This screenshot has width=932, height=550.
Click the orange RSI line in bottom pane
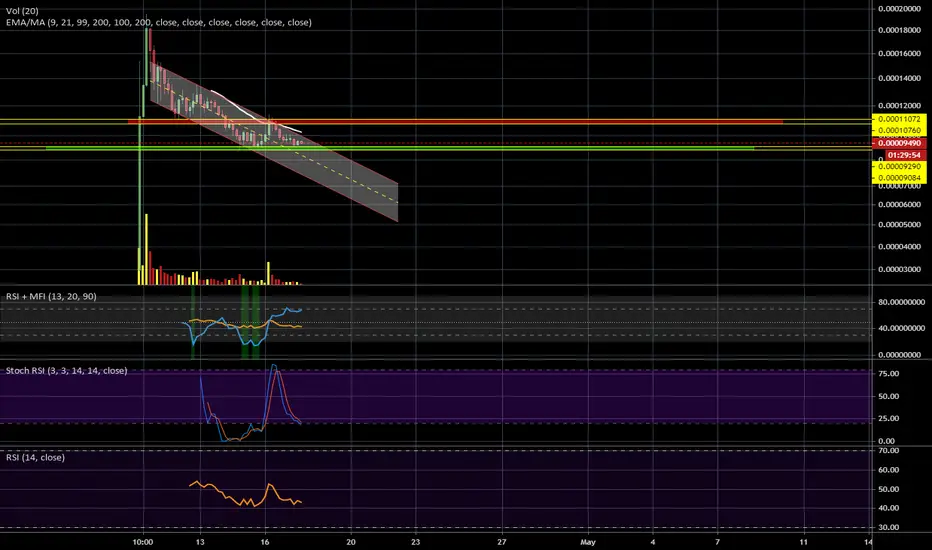(240, 497)
